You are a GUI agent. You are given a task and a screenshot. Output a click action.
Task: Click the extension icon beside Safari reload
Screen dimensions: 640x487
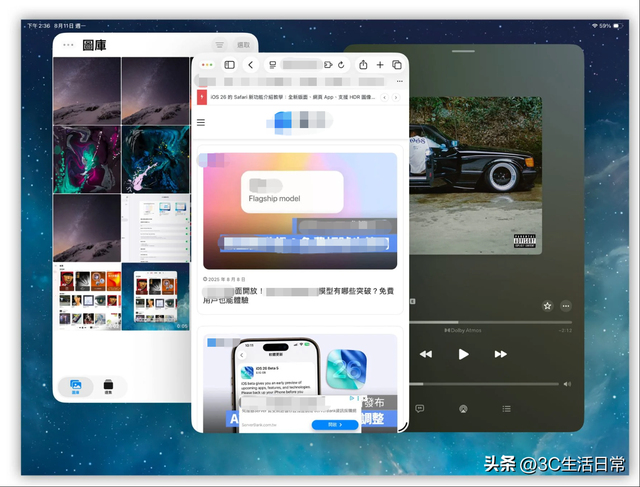click(x=328, y=65)
